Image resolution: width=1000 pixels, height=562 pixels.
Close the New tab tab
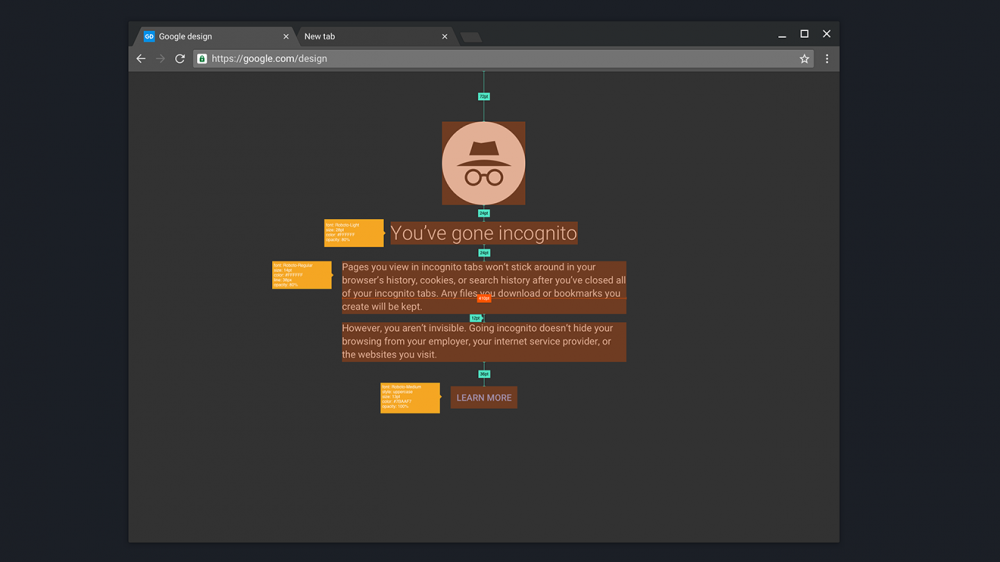click(445, 37)
